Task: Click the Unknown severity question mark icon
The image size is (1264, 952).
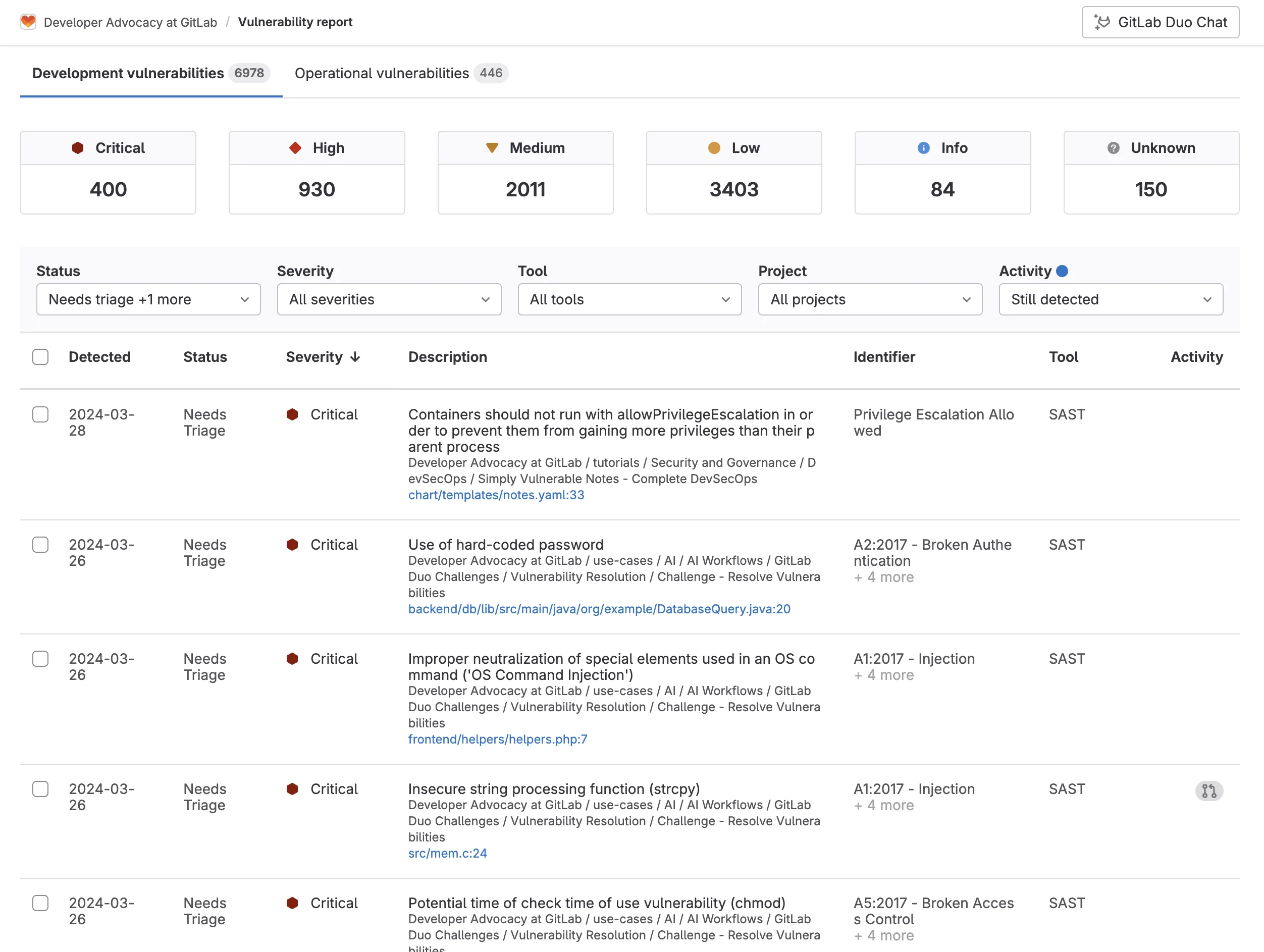Action: [1113, 147]
